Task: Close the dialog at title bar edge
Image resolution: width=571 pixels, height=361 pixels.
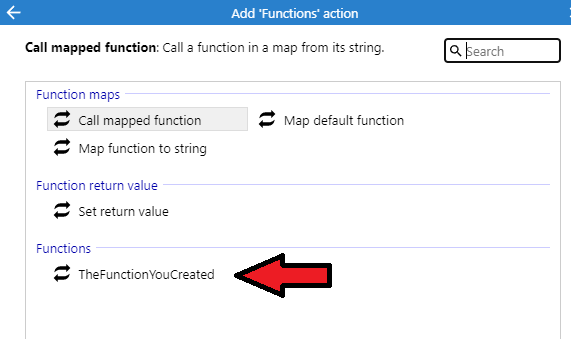Action: click(569, 13)
